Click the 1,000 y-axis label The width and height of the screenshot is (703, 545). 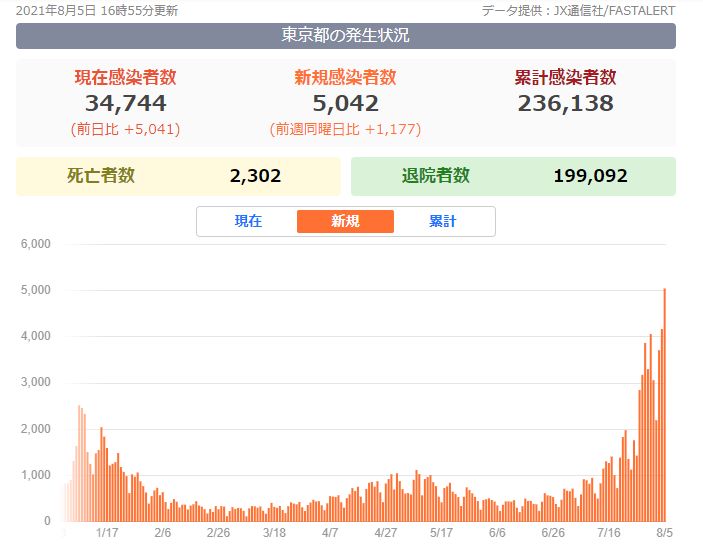coord(35,475)
